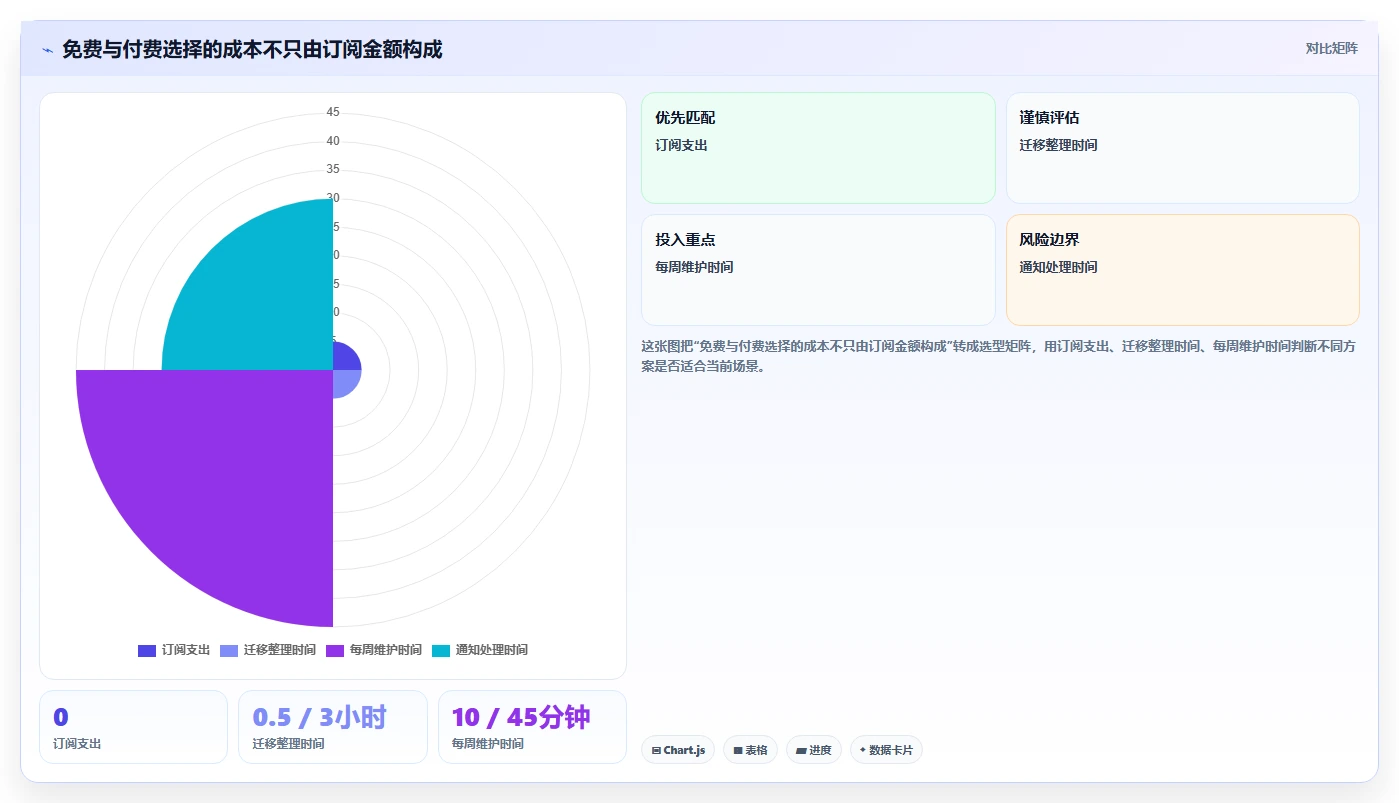This screenshot has height=803, width=1399.
Task: Click the axis tick label 40
Action: 333,141
